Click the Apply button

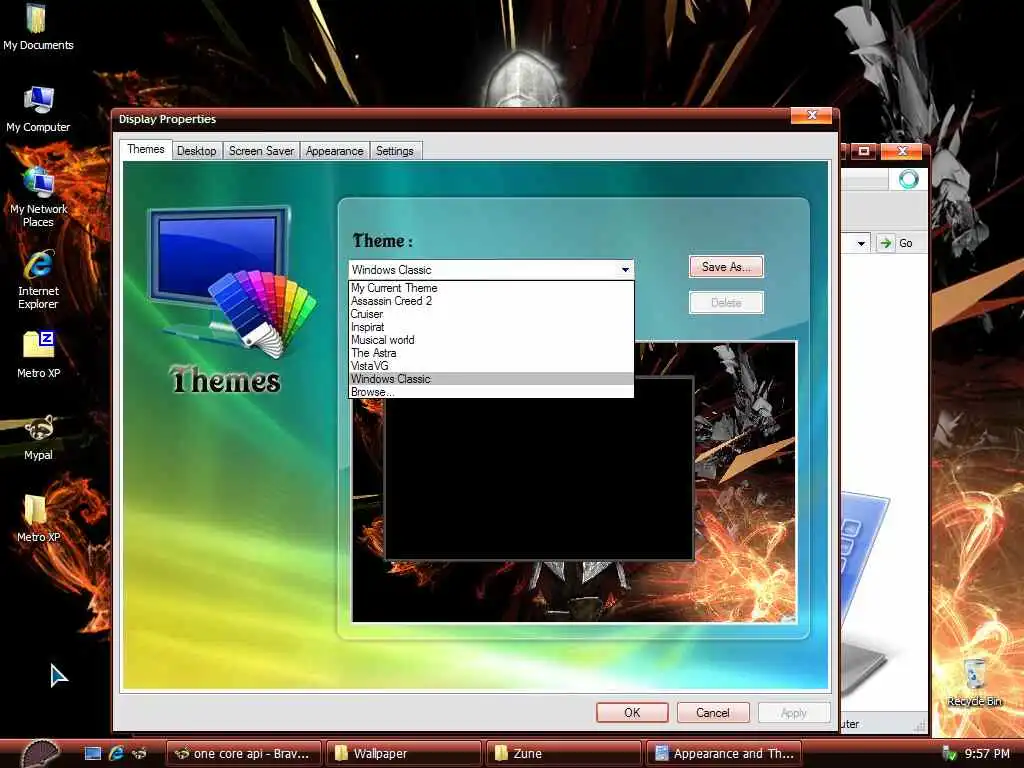point(793,712)
